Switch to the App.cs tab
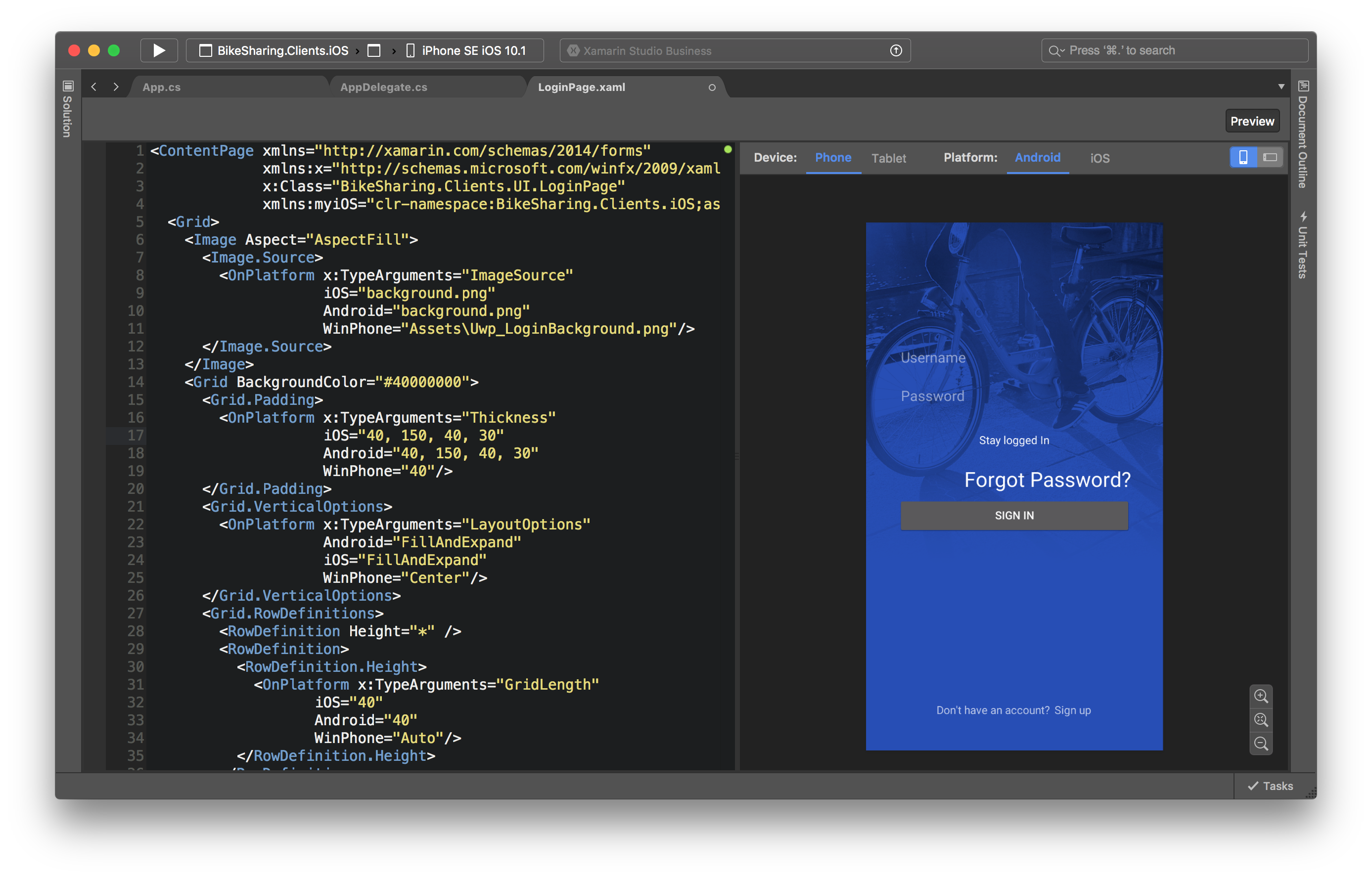Screen dimensions: 1372x878 [x=161, y=87]
